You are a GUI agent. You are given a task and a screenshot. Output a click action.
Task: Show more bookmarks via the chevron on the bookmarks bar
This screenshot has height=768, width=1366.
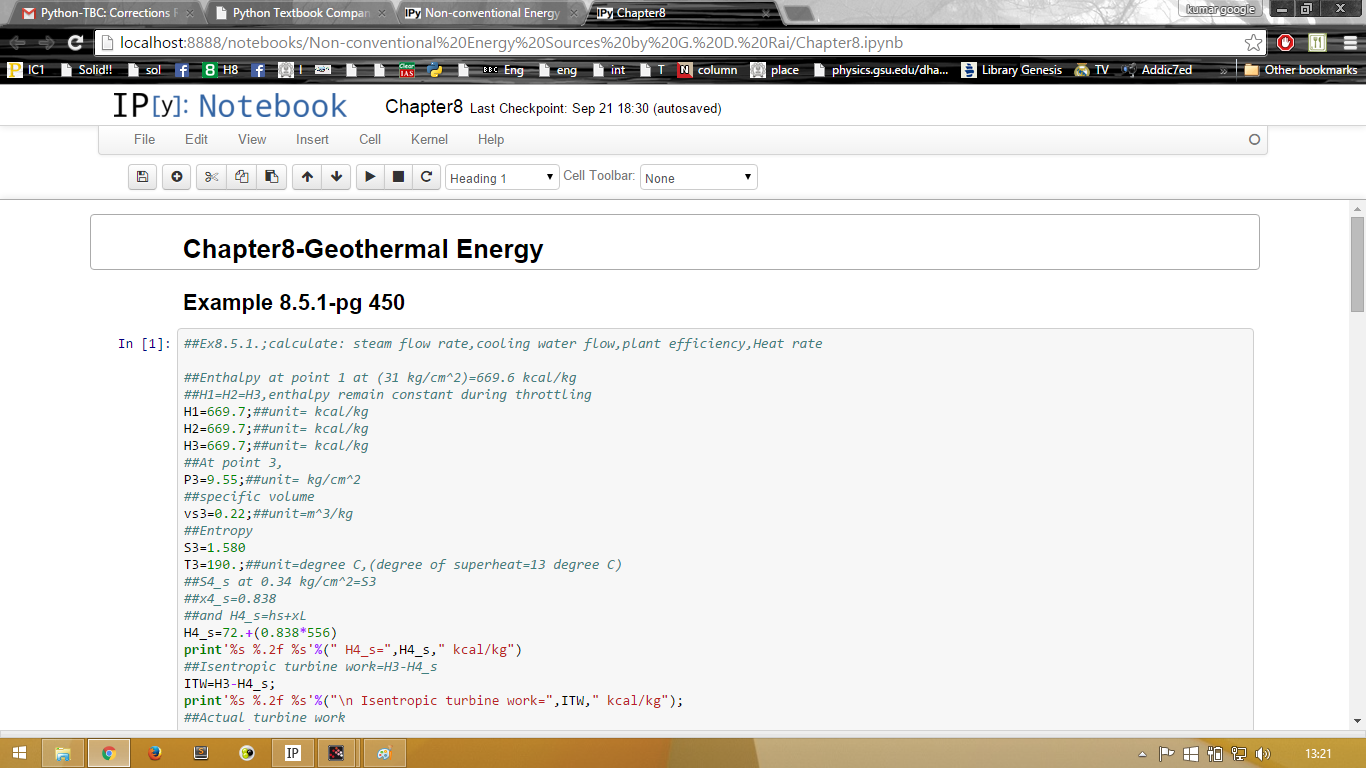click(1223, 70)
